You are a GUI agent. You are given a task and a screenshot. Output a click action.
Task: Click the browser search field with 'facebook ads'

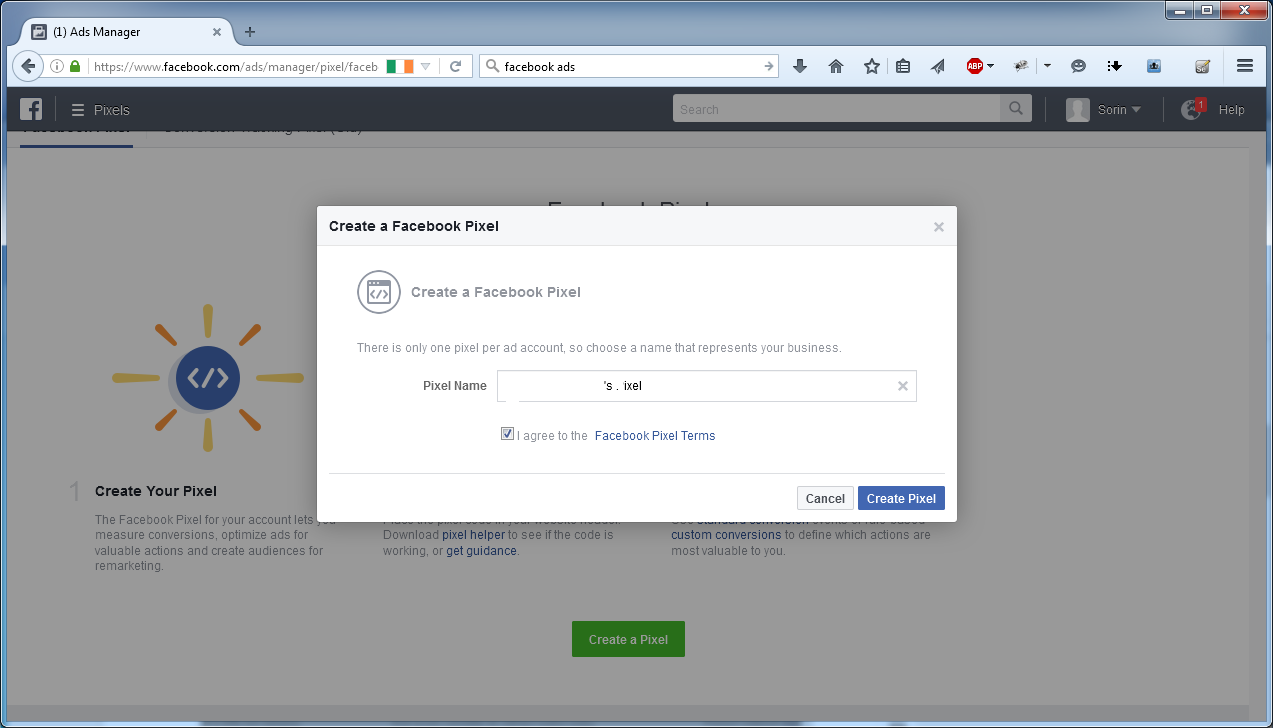(x=629, y=66)
